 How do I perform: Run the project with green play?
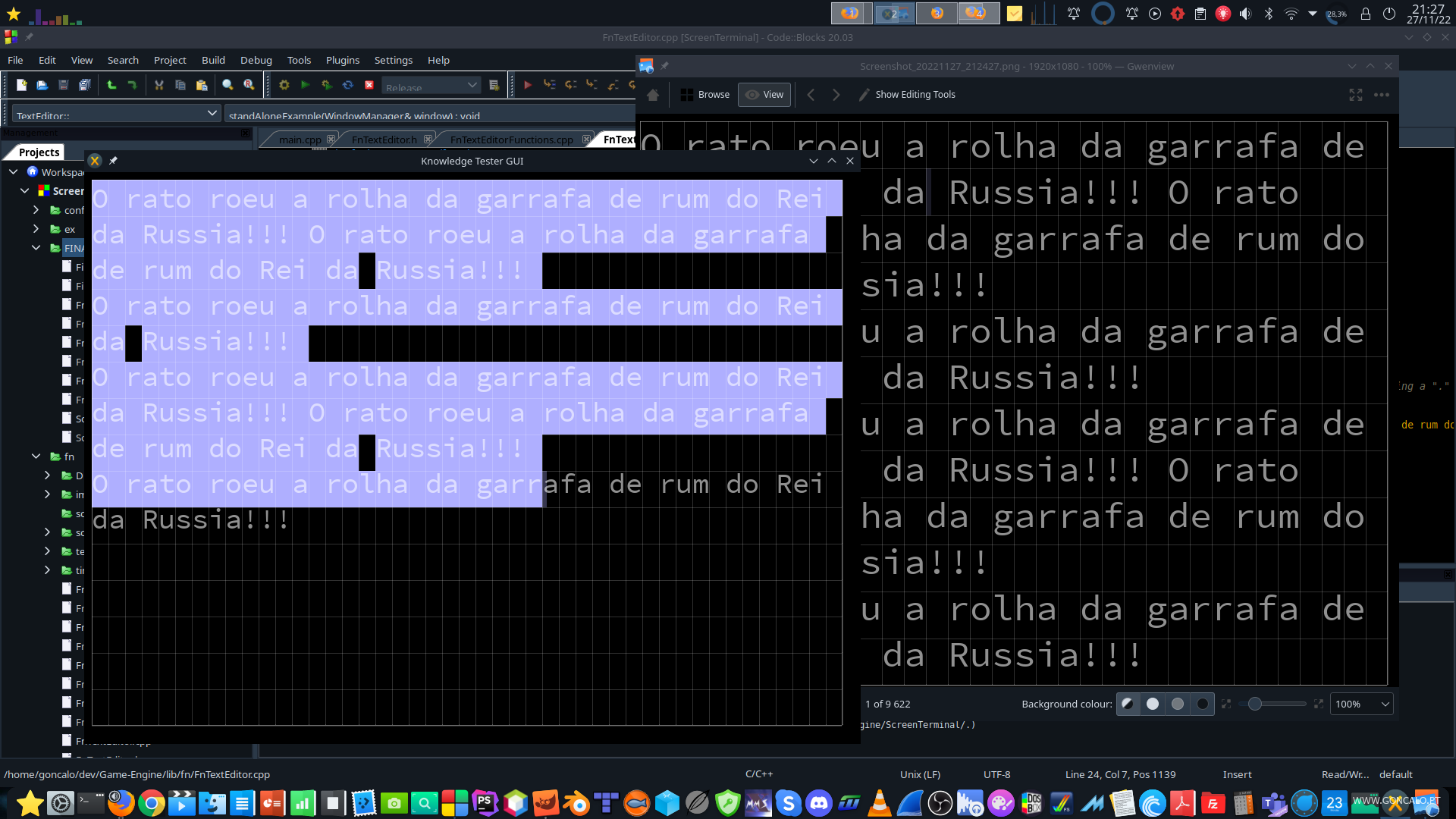click(305, 85)
